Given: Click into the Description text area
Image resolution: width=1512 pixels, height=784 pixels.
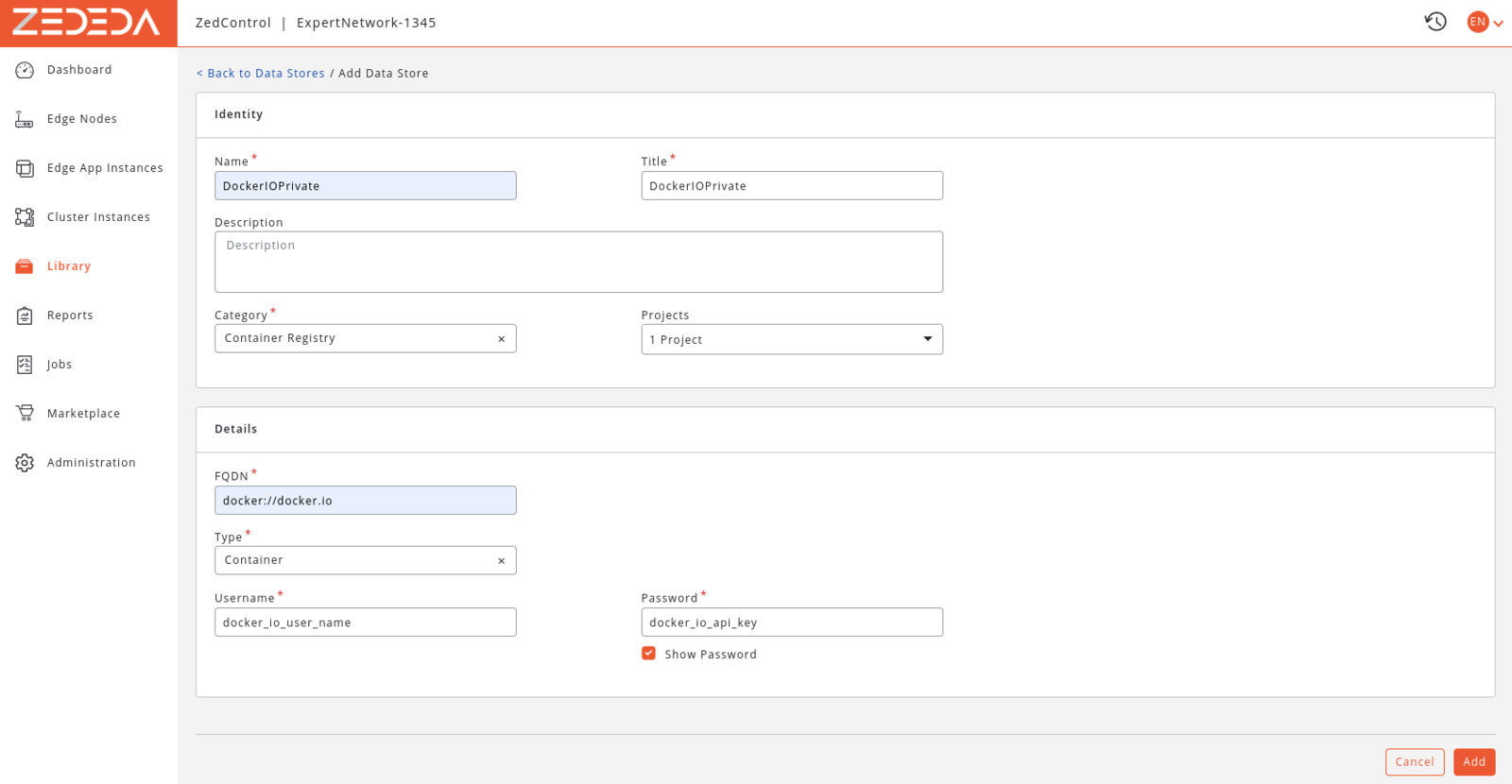Looking at the screenshot, I should tap(578, 262).
